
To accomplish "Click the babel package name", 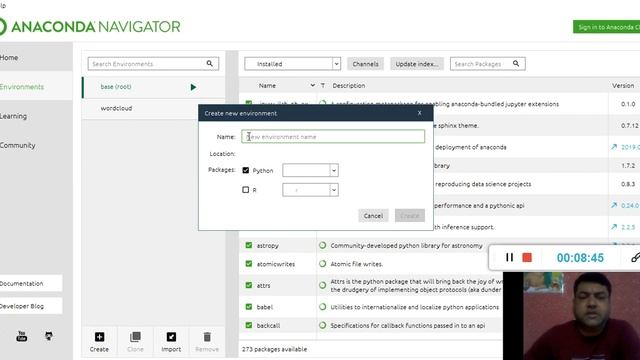I will click(264, 307).
